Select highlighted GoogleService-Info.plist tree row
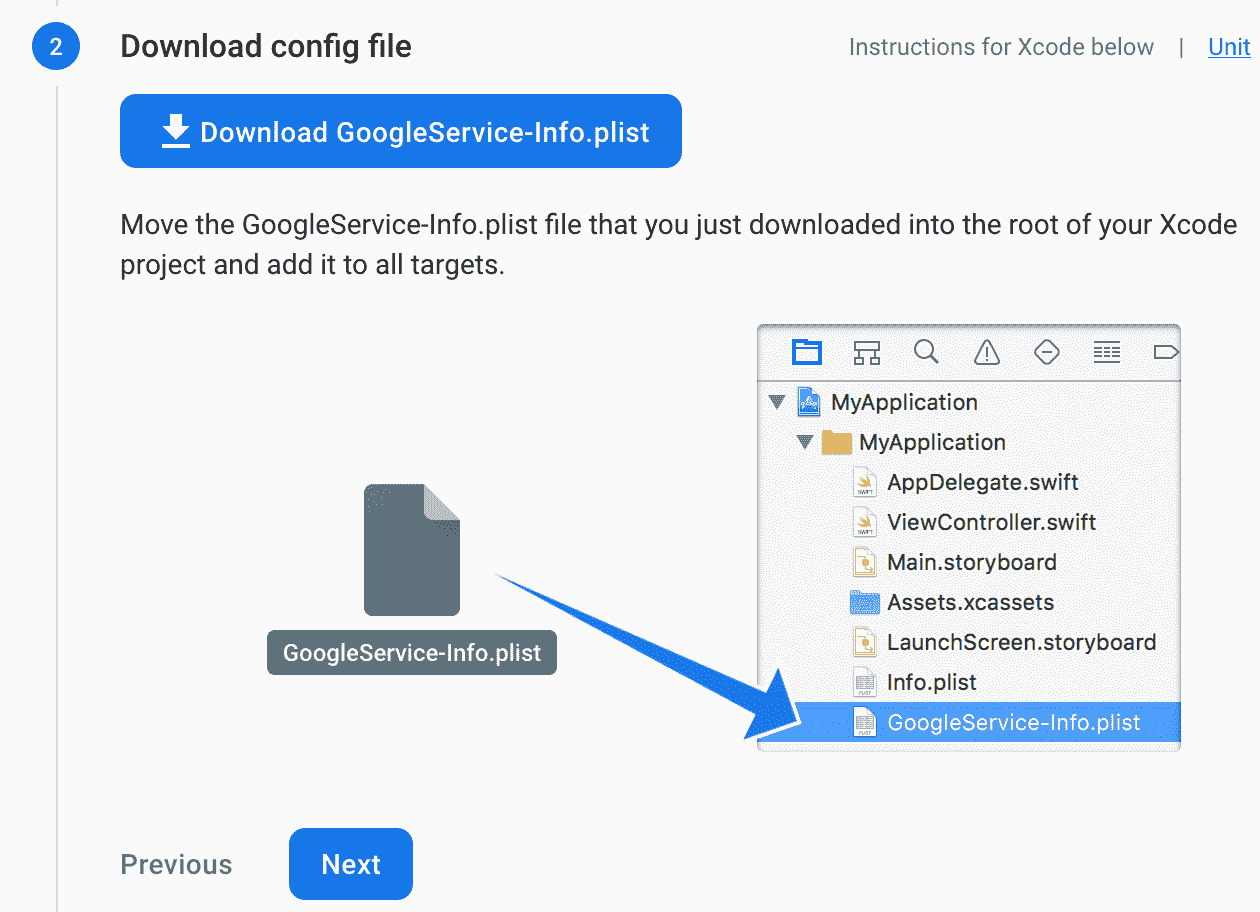This screenshot has height=912, width=1260. pos(969,722)
